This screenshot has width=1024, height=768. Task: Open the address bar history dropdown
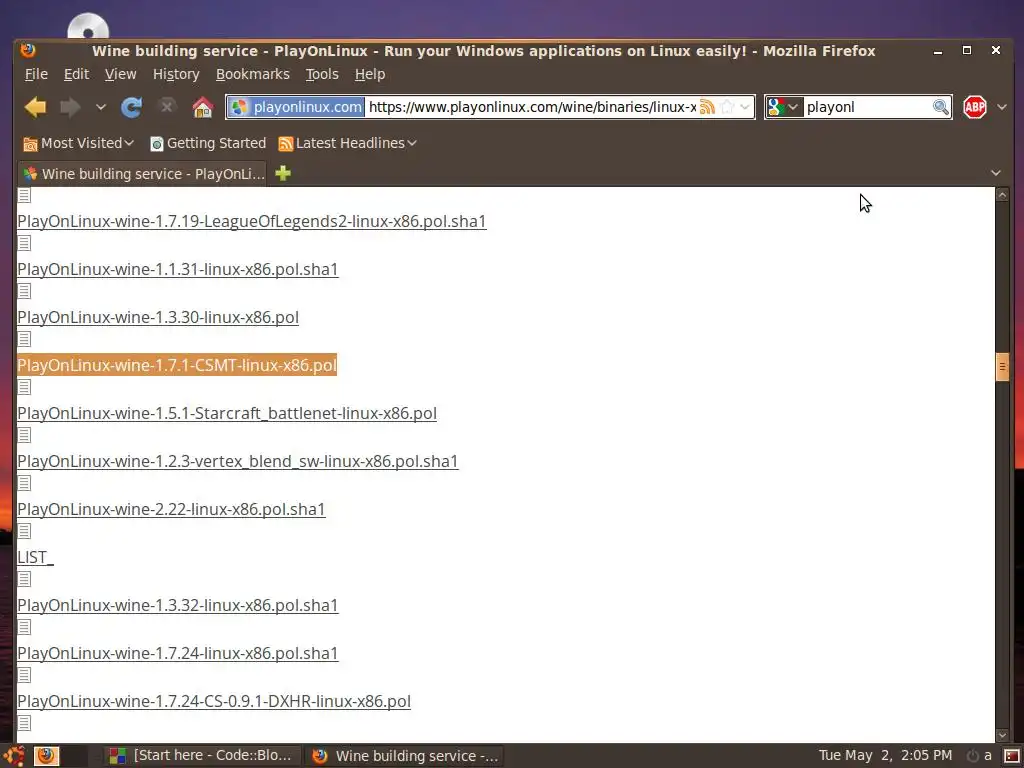click(744, 106)
